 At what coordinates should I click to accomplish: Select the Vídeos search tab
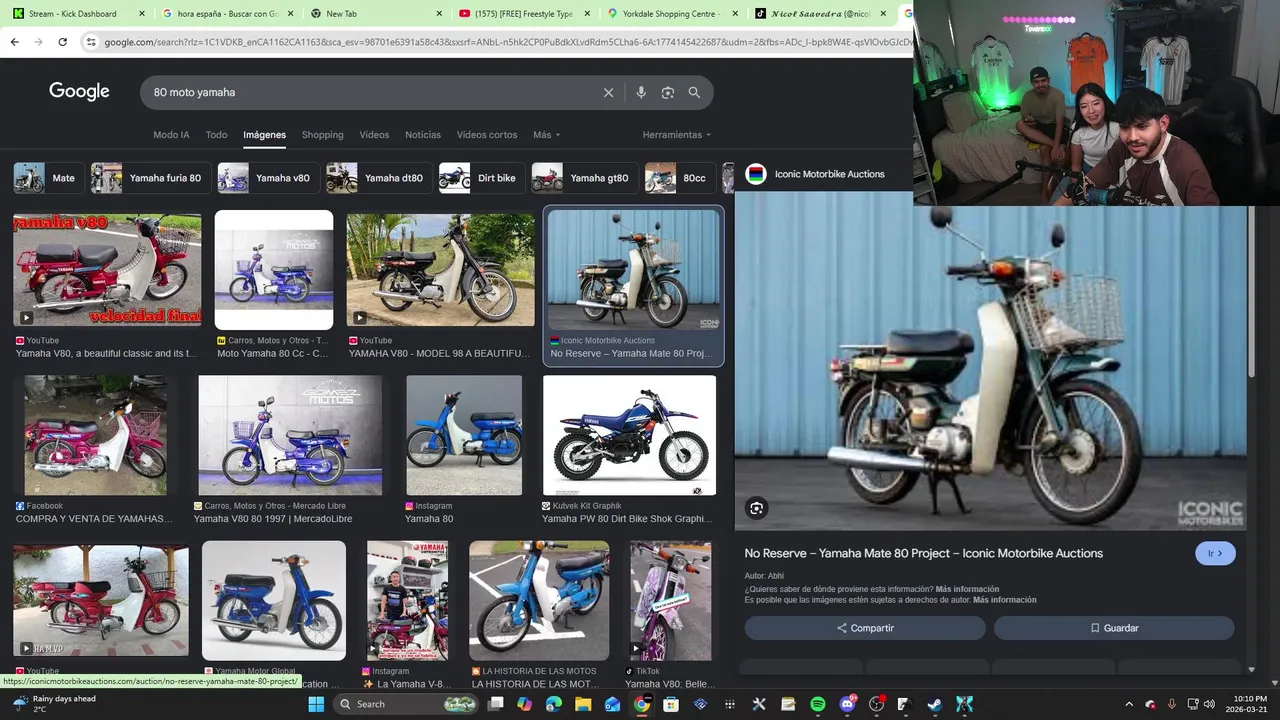click(374, 135)
